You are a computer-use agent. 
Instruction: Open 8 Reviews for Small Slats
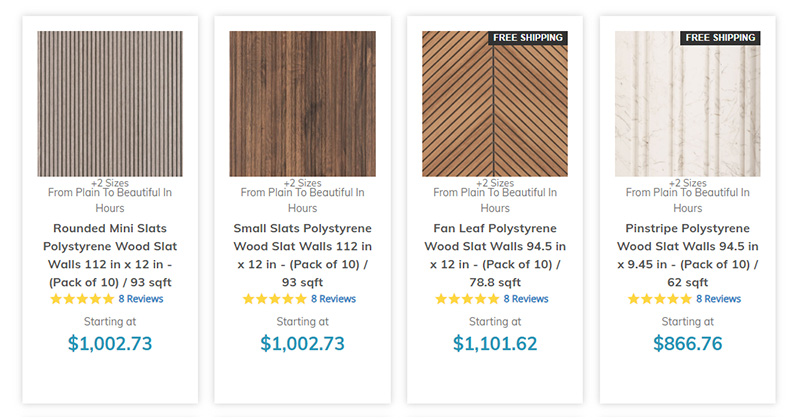(x=333, y=299)
